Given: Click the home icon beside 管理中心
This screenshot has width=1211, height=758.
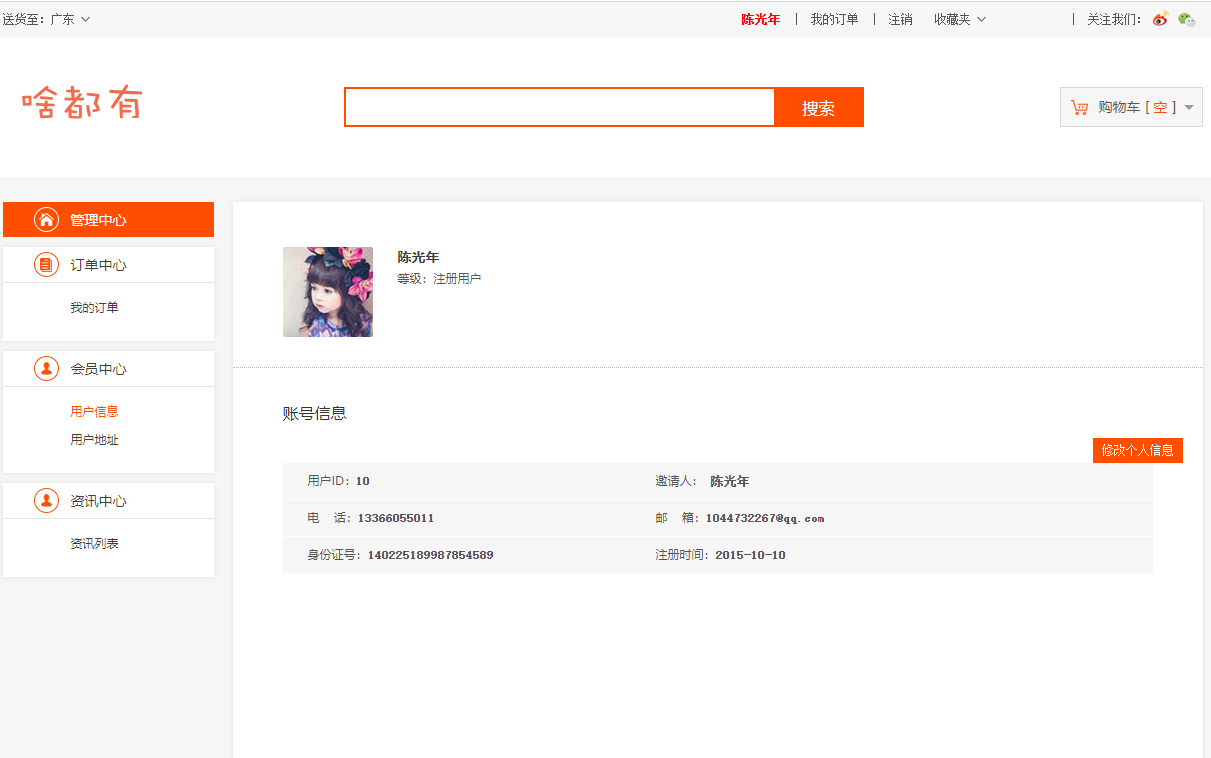Looking at the screenshot, I should (46, 220).
